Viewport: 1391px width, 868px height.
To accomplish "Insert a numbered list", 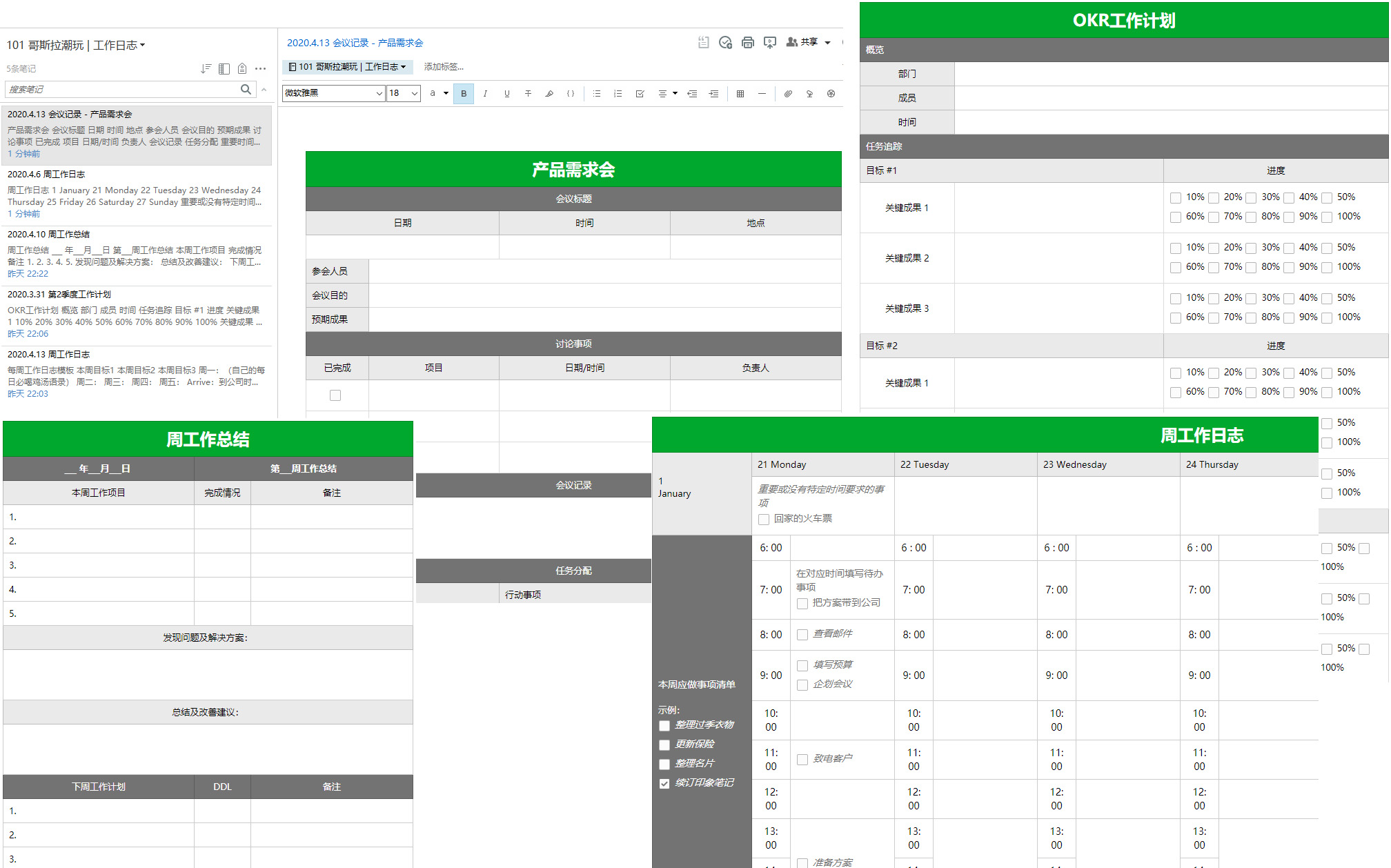I will 618,93.
